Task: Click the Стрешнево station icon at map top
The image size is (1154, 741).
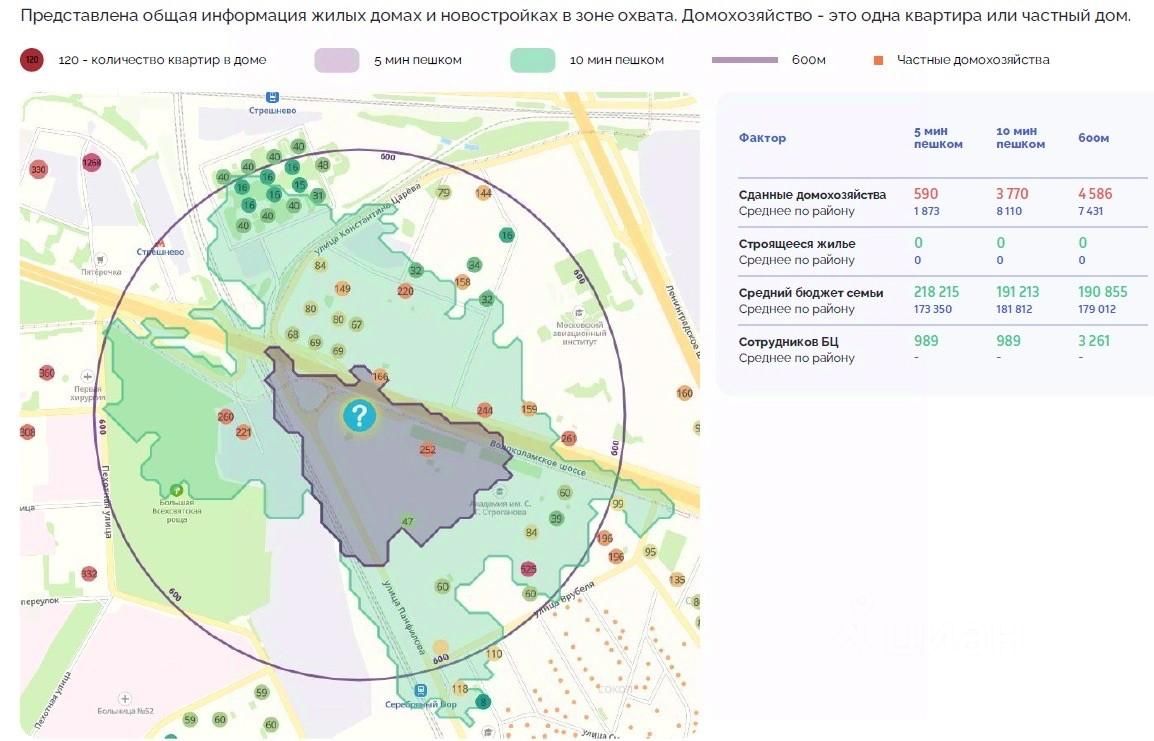Action: tap(272, 97)
